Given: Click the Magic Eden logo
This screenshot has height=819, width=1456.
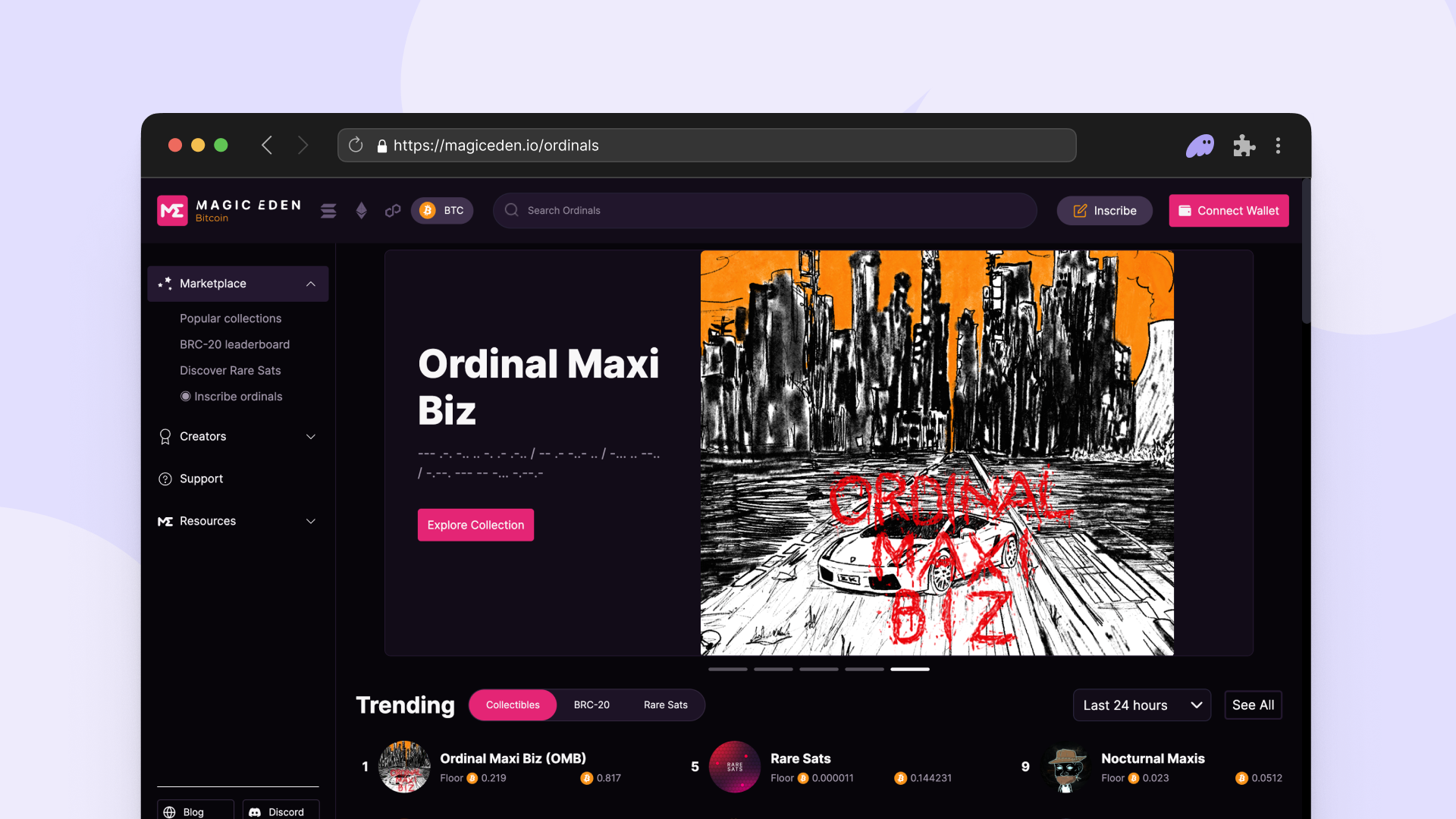Looking at the screenshot, I should 230,211.
